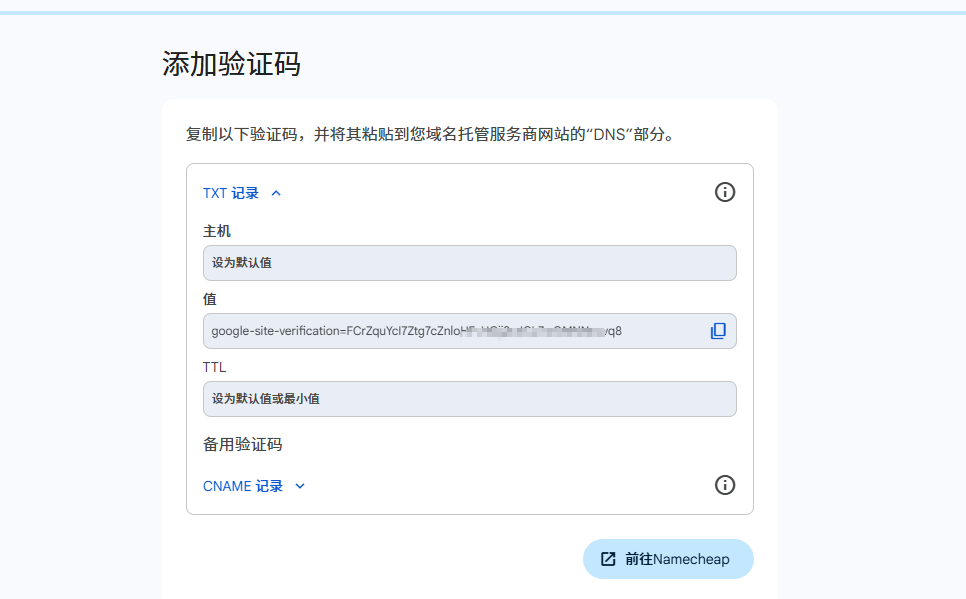Viewport: 966px width, 599px height.
Task: Click the external link icon on Namecheap button
Action: click(x=607, y=559)
